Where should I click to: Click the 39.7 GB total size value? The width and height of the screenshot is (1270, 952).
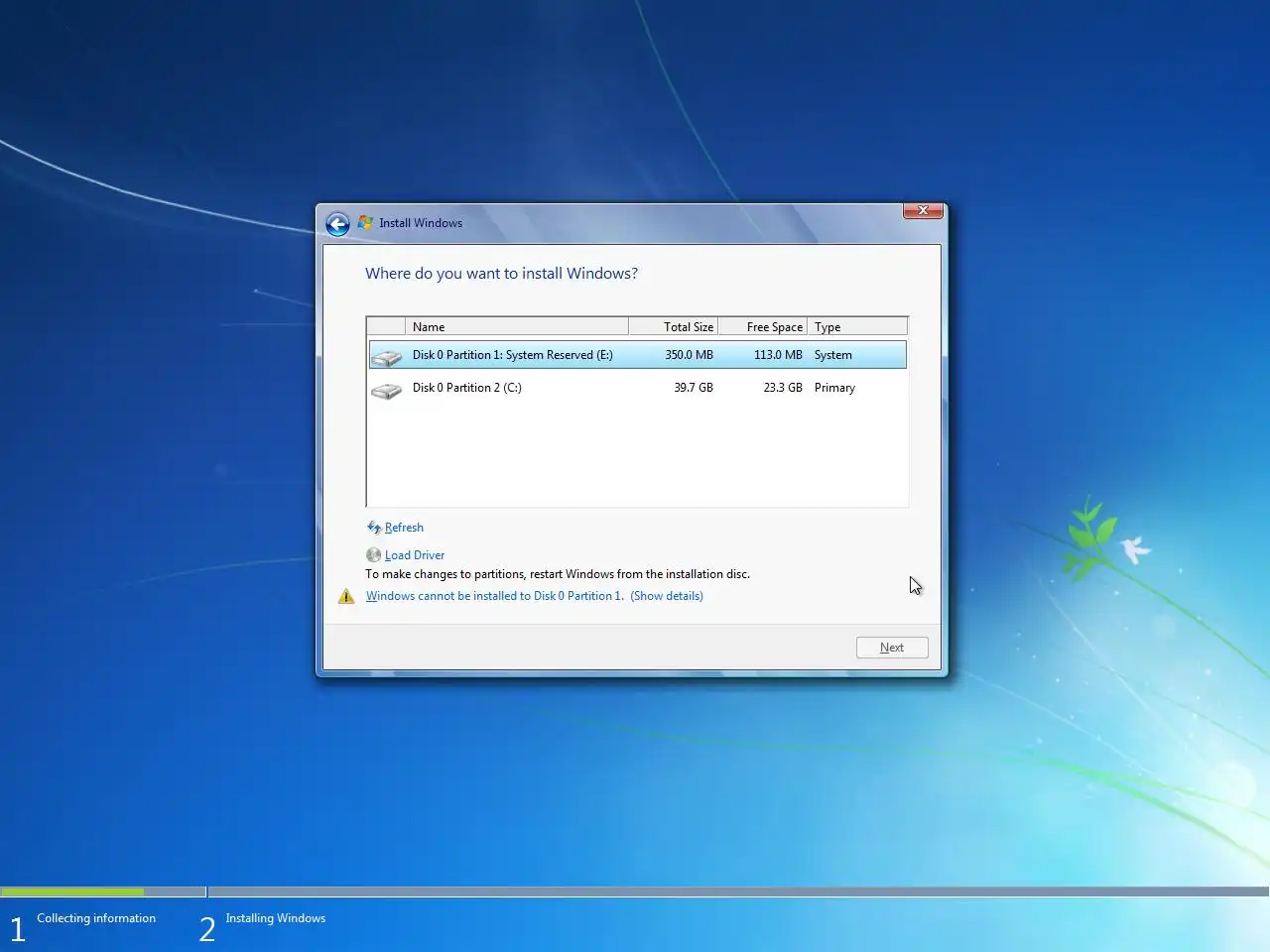coord(694,388)
